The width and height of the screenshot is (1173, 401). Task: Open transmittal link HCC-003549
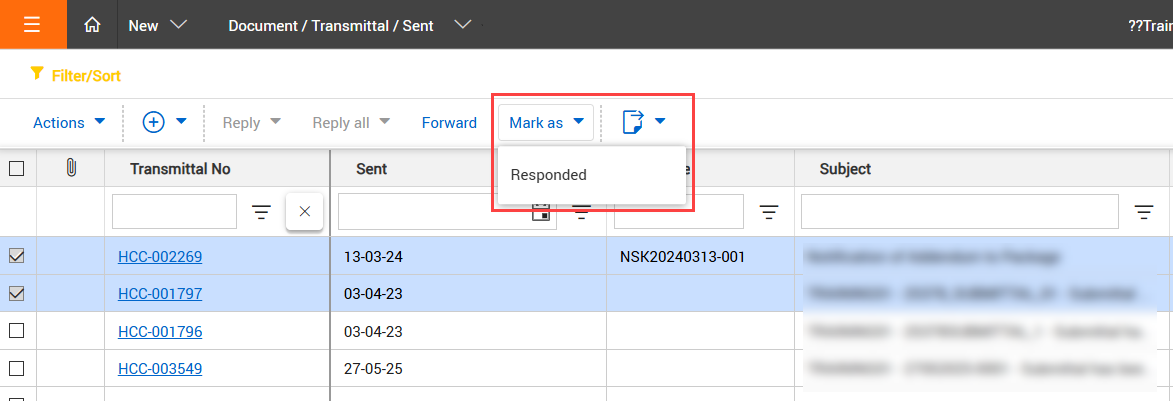[160, 368]
